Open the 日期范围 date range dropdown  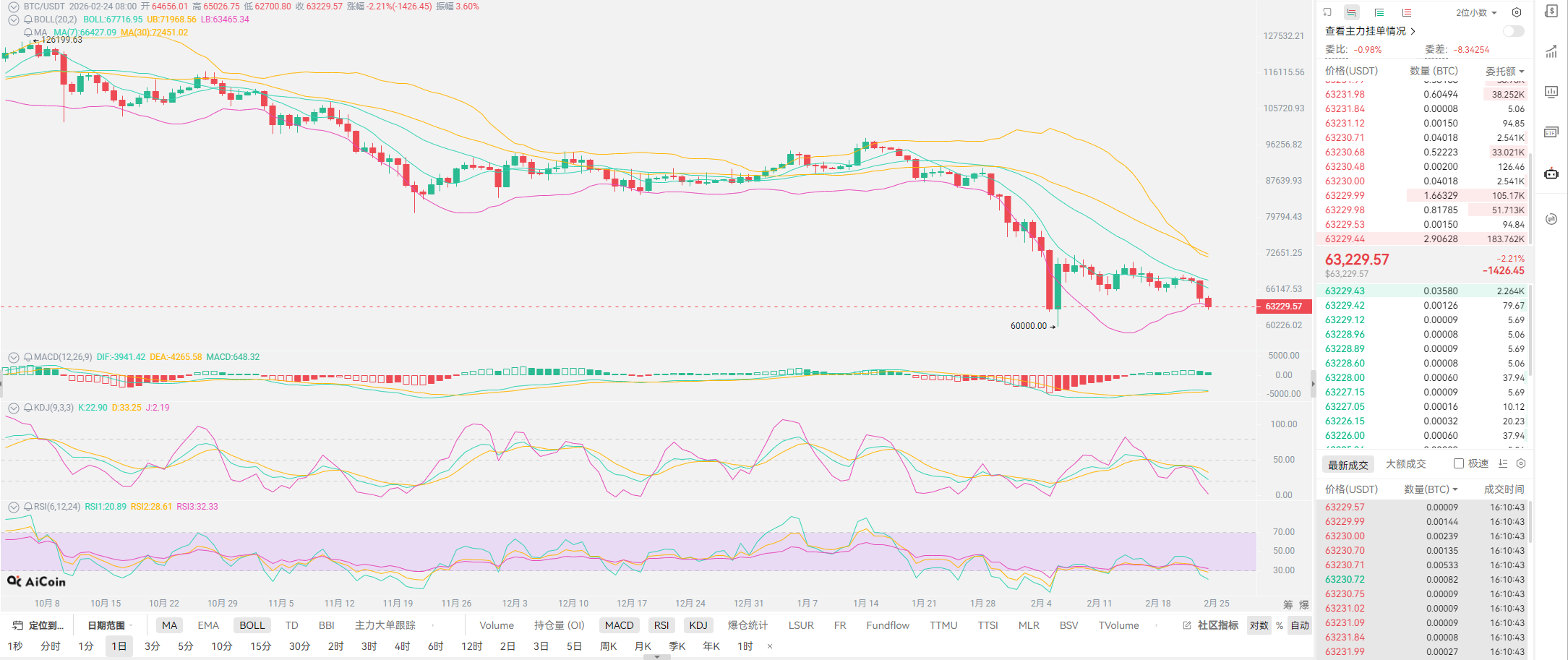click(109, 625)
